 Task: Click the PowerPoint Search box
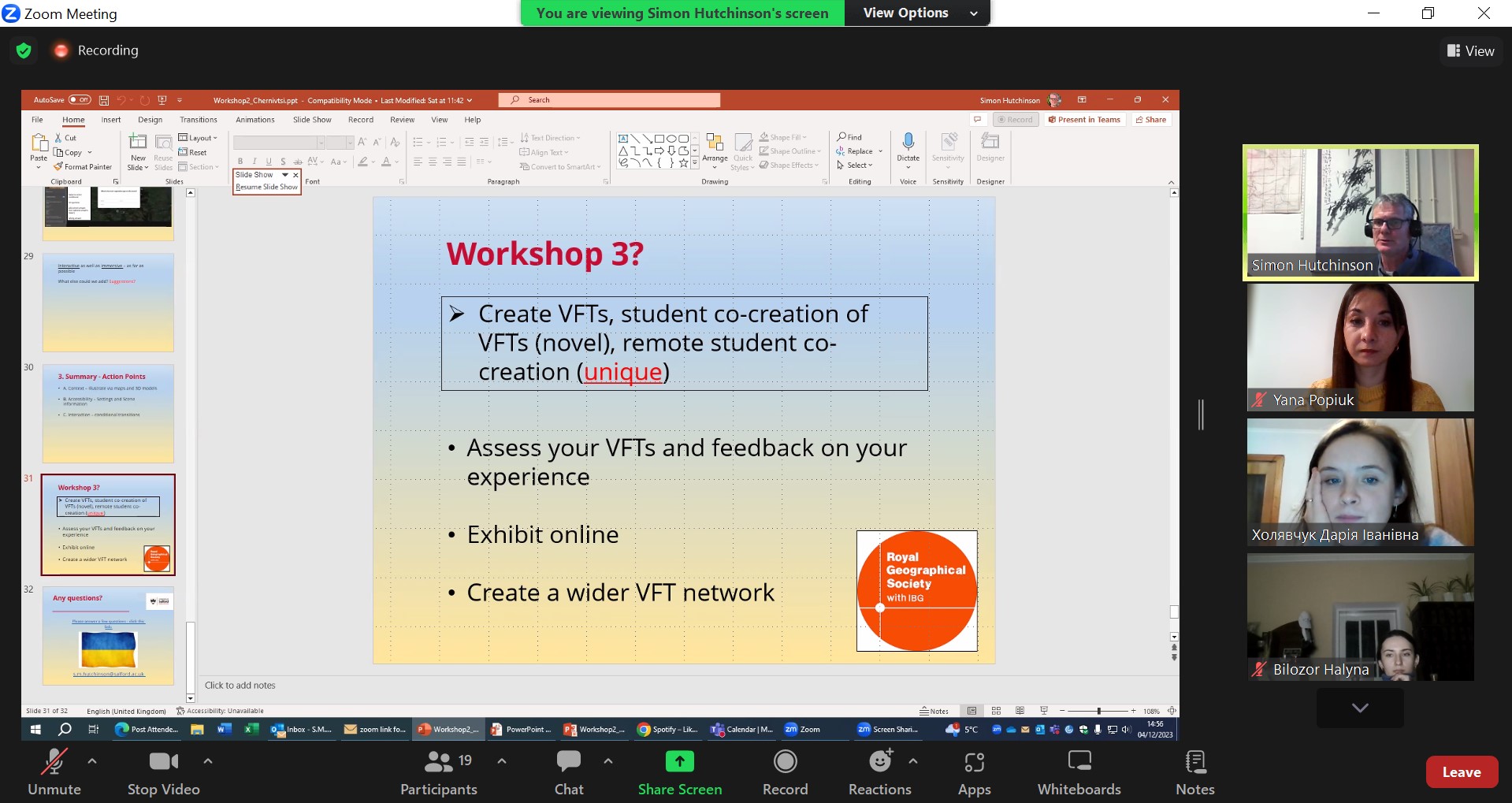(x=609, y=100)
